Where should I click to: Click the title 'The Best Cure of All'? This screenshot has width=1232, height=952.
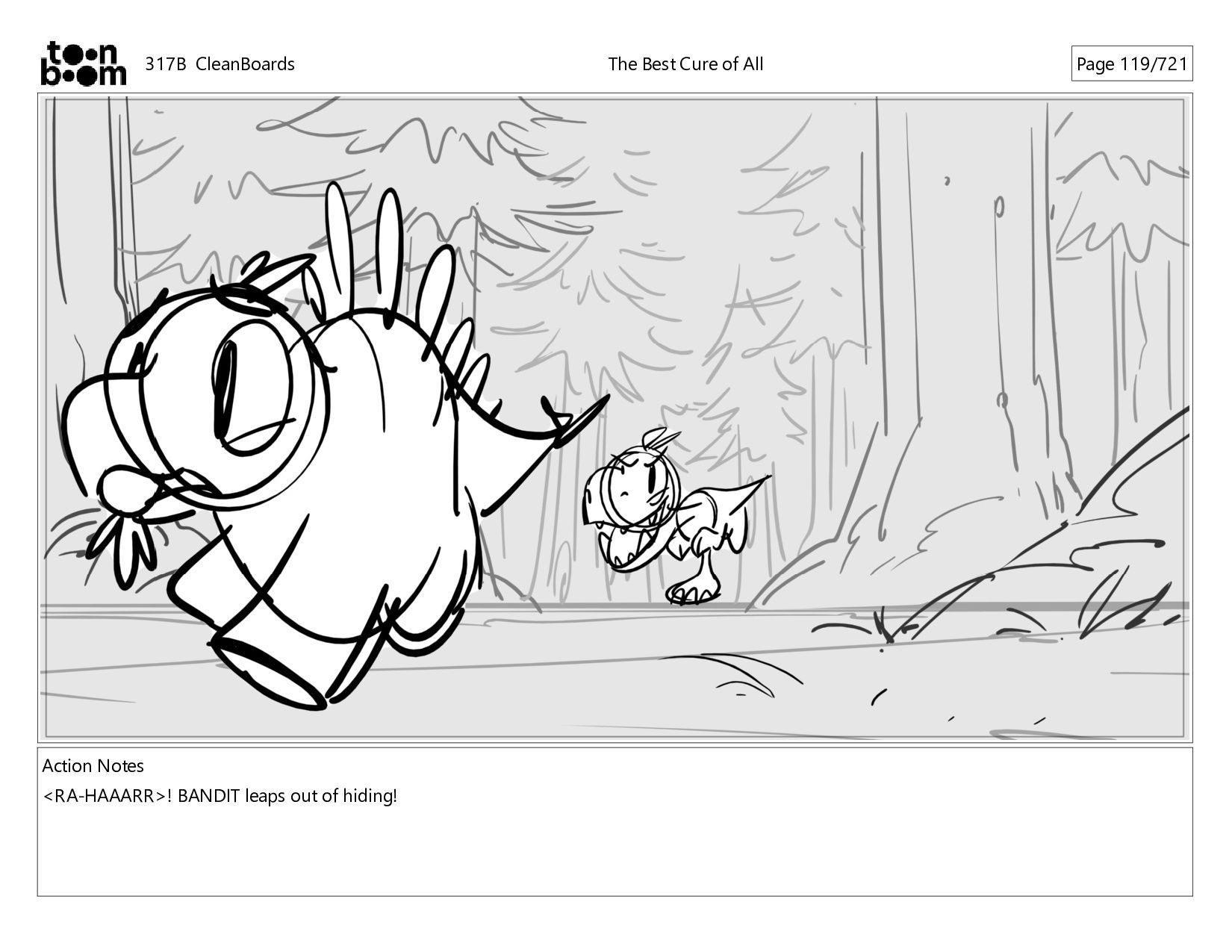pyautogui.click(x=685, y=64)
